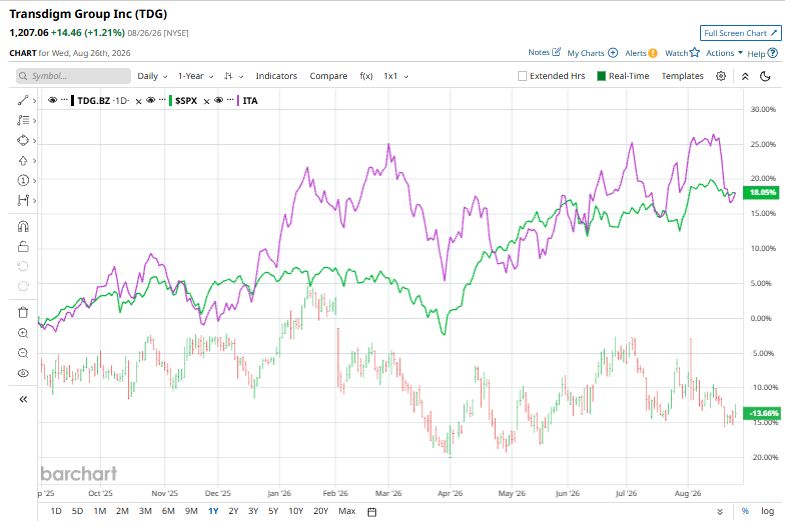This screenshot has height=527, width=785.
Task: Collapse the chart toolbar with up arrows
Action: (745, 76)
